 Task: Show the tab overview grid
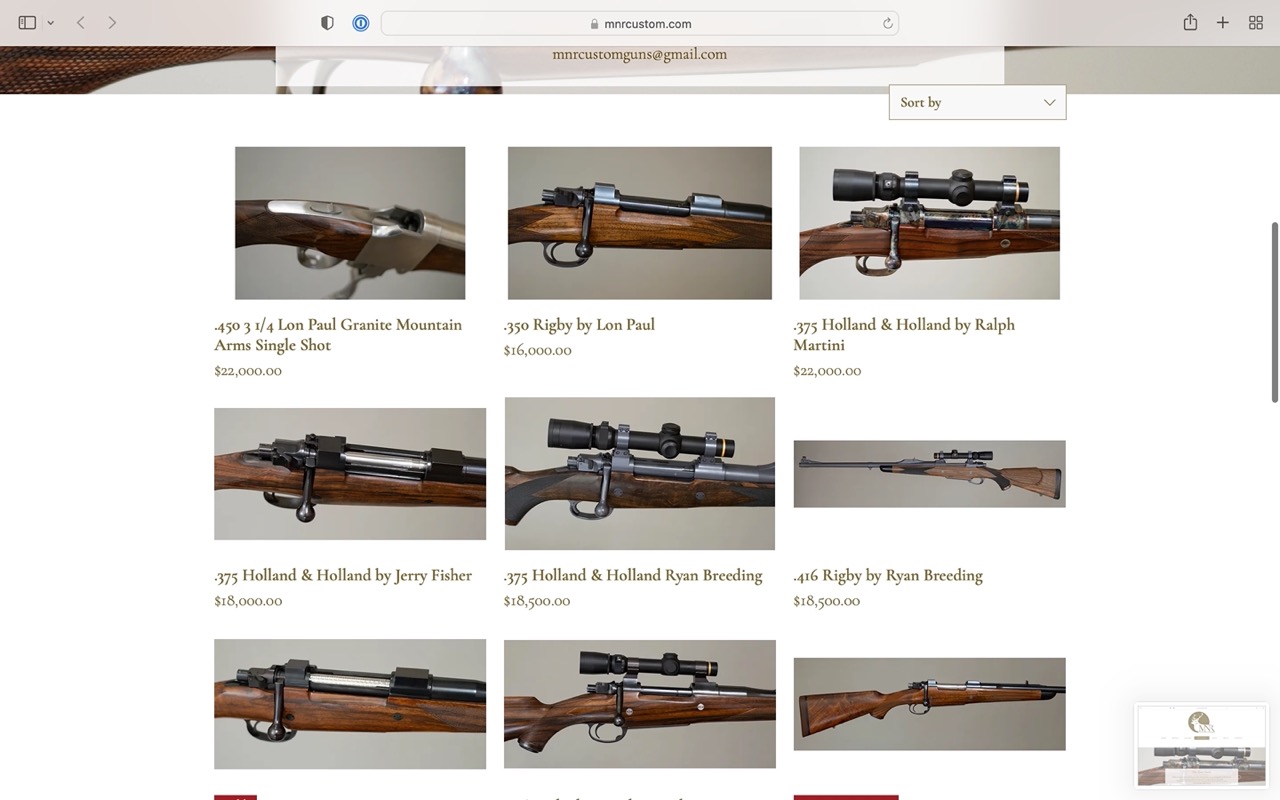1256,23
